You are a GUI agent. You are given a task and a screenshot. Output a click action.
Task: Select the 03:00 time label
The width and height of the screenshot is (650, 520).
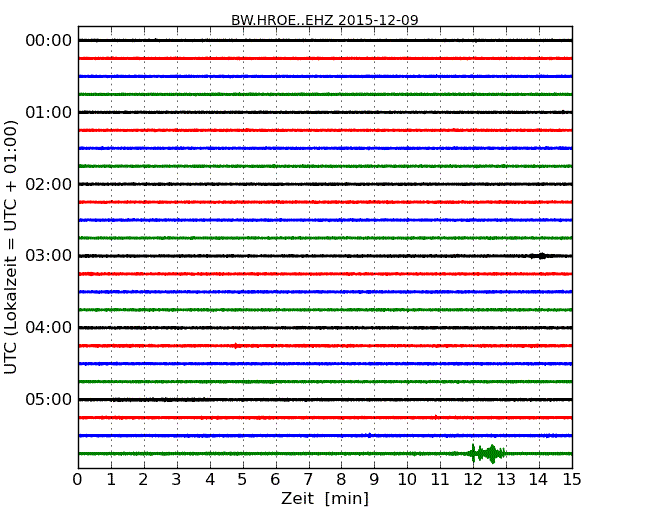click(x=49, y=255)
